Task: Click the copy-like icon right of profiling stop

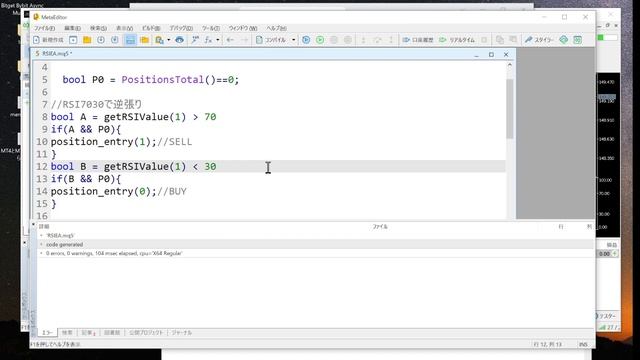Action: point(500,40)
